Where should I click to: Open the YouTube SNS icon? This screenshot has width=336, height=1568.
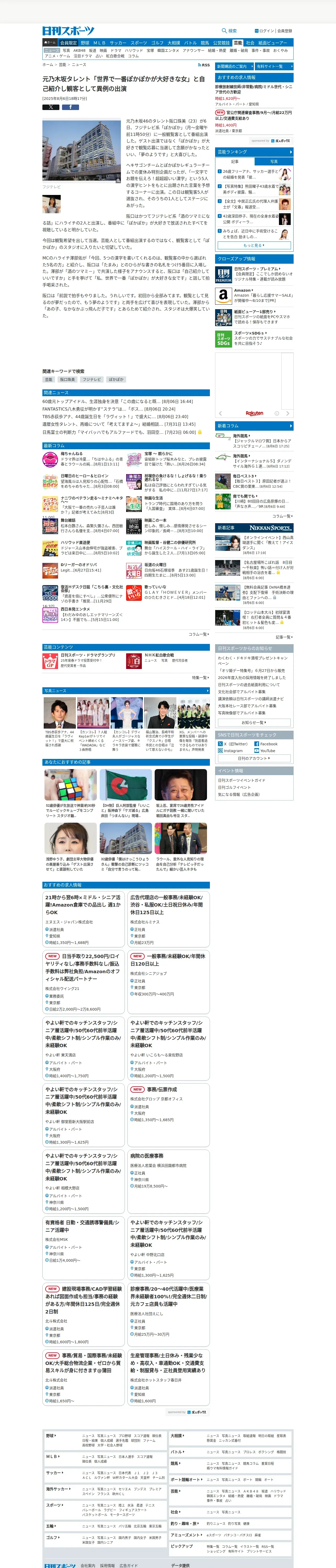click(257, 751)
